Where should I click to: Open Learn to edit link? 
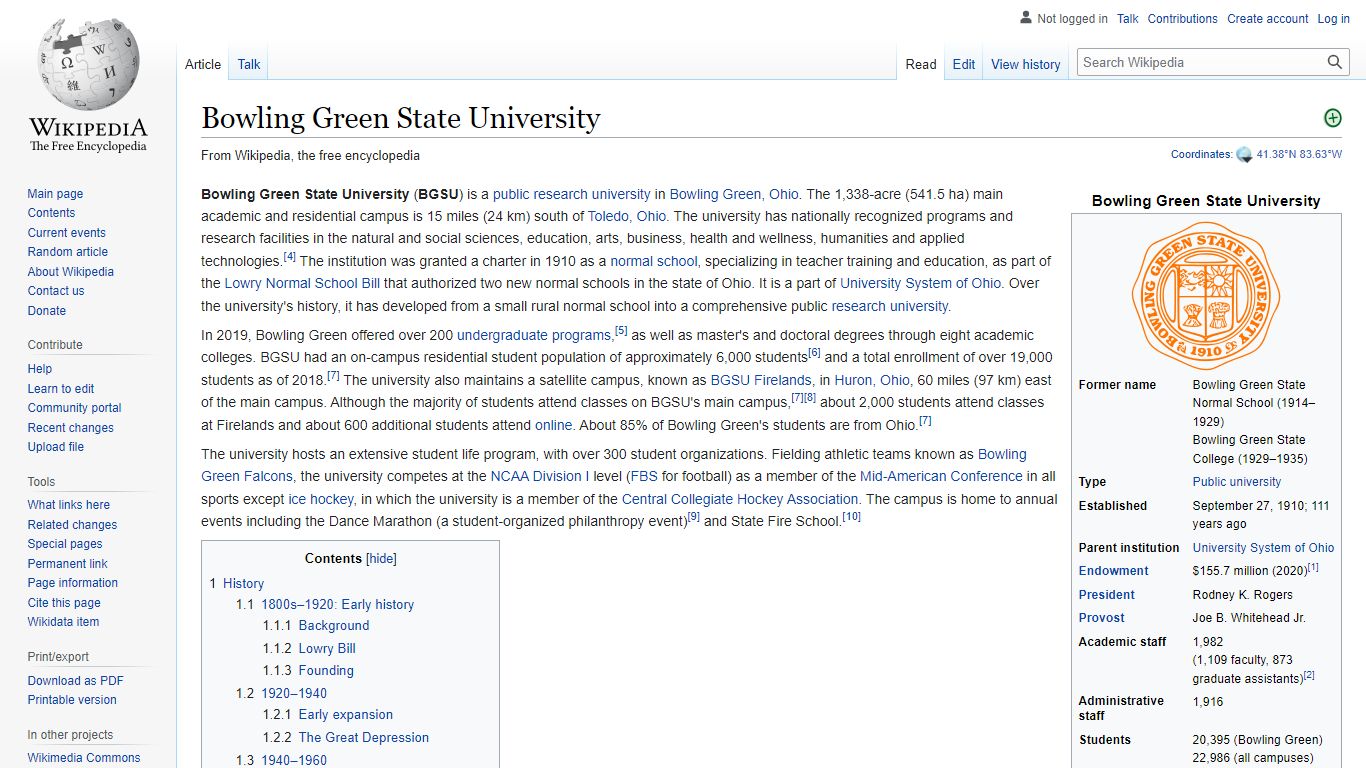[61, 389]
